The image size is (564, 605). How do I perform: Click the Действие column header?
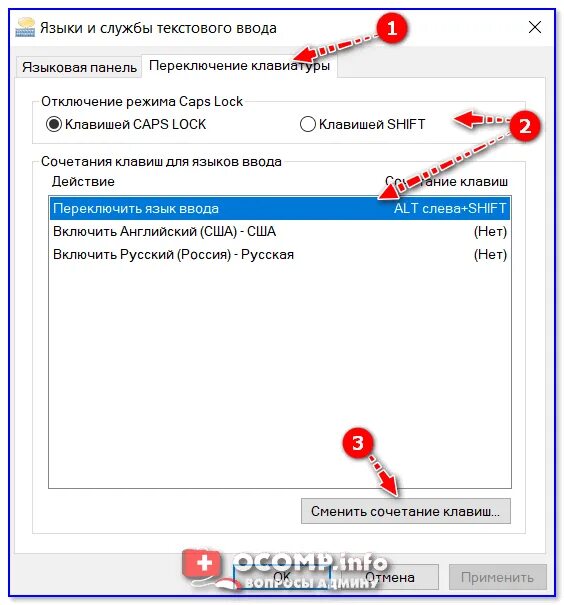coord(83,181)
